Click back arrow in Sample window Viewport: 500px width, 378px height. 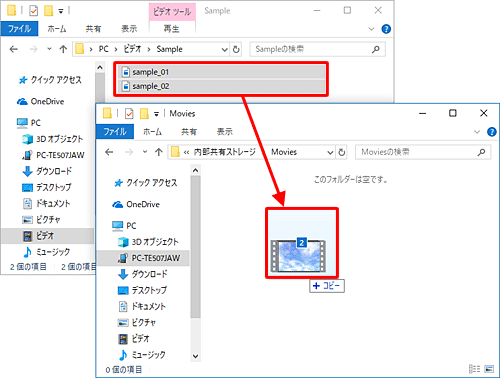pyautogui.click(x=14, y=49)
